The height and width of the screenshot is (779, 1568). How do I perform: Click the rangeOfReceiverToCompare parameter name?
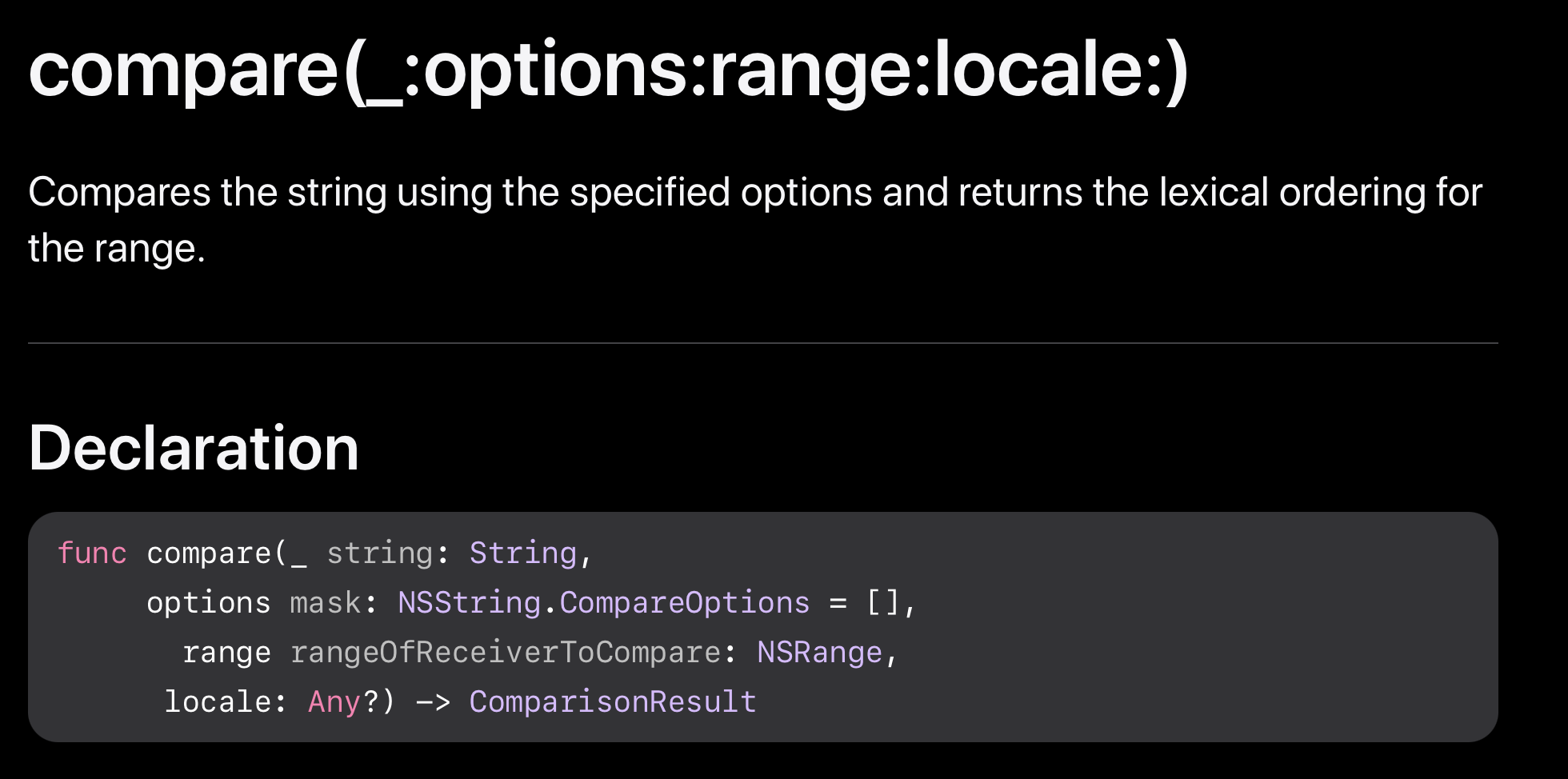click(x=505, y=653)
